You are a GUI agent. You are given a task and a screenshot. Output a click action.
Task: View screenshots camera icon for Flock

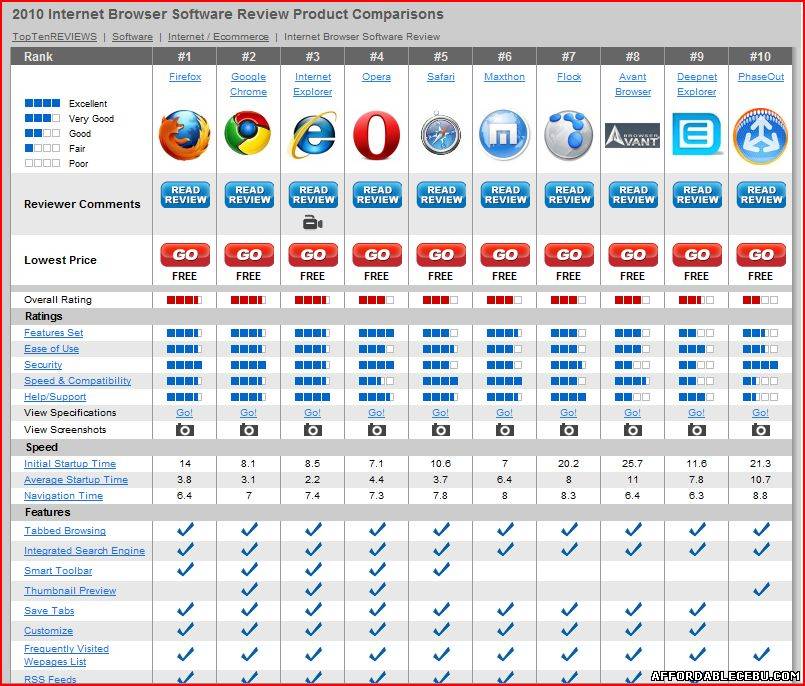point(568,430)
